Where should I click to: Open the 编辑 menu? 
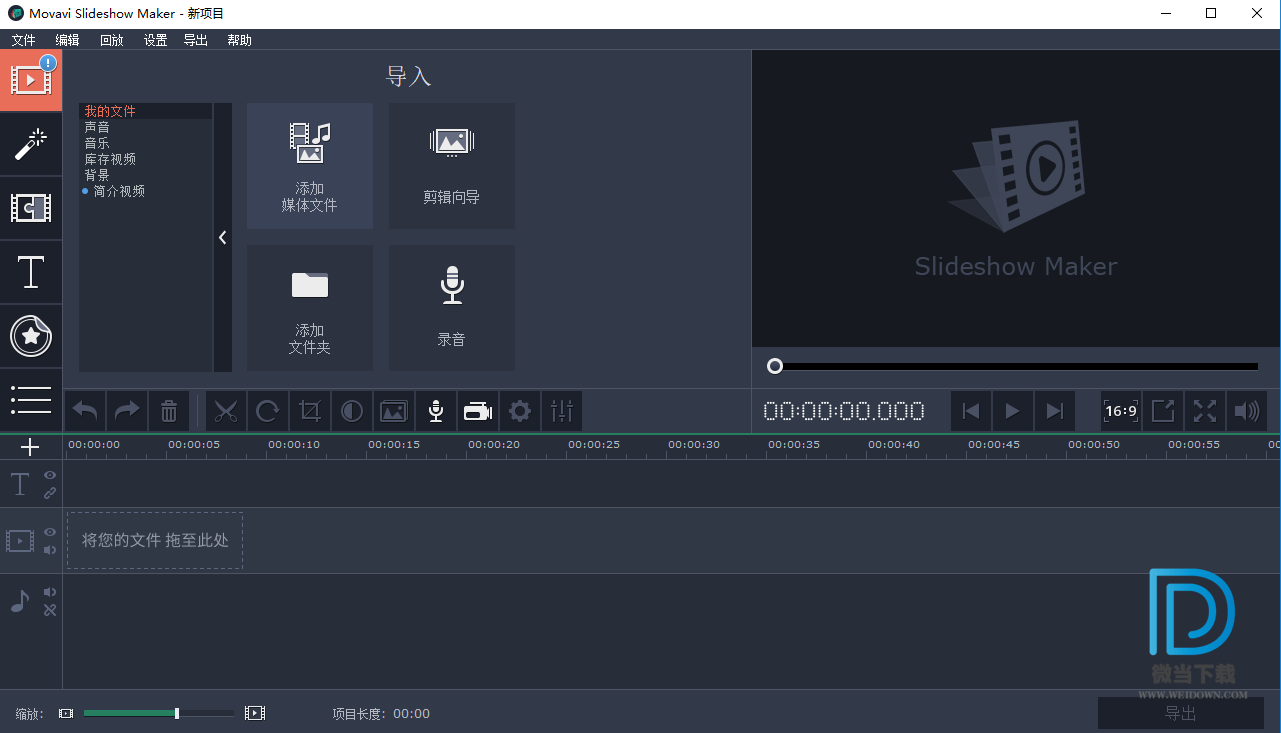tap(67, 40)
